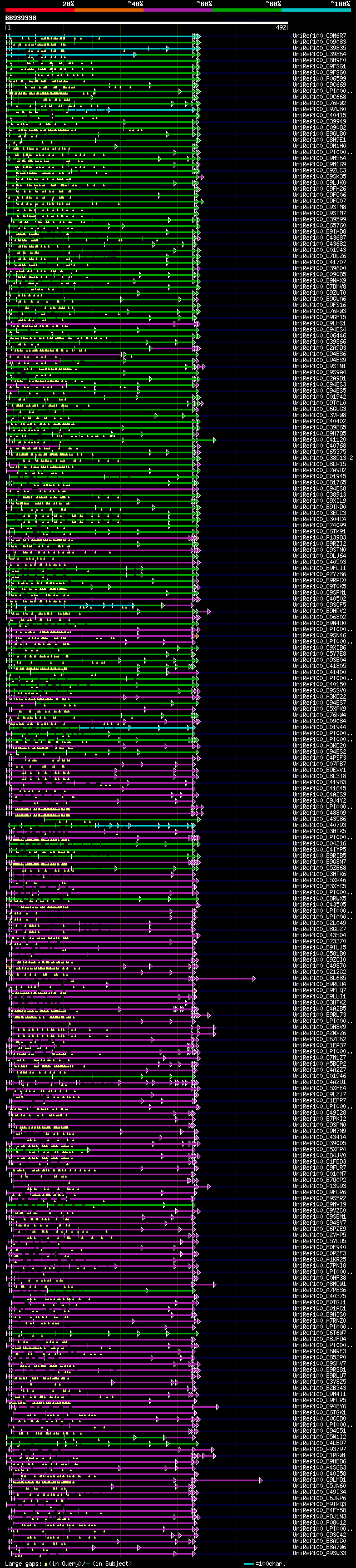Select hit label UniRef100_C5XFE4
The image size is (356, 1568).
319,1088
